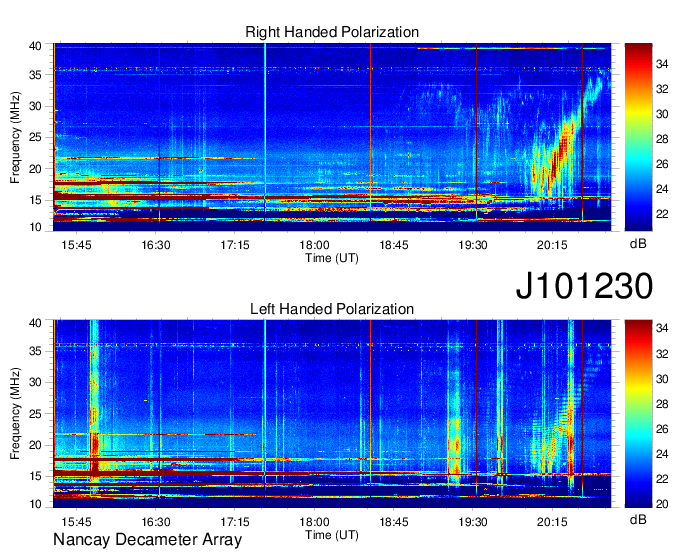Select dB label below right-handed colorbar

point(638,244)
